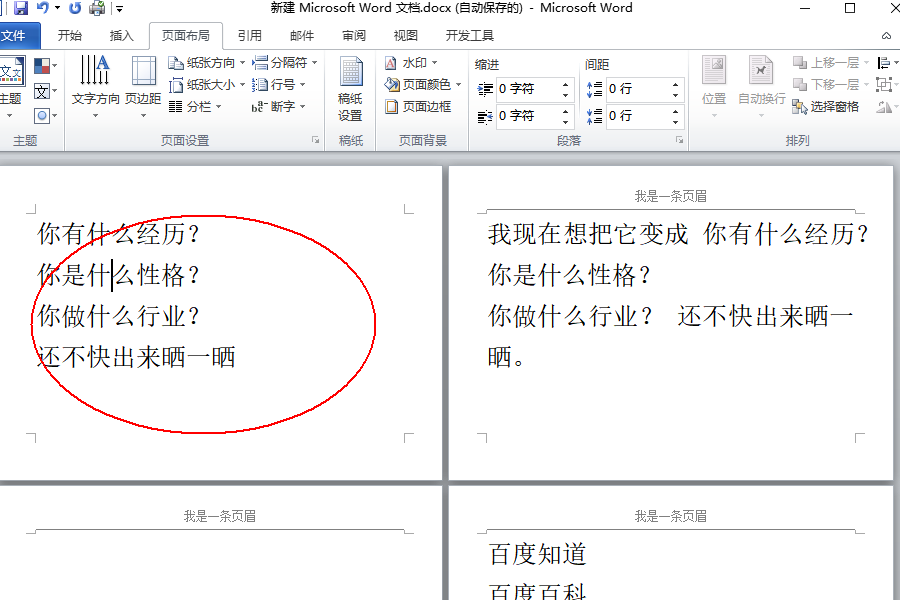Viewport: 900px width, 600px height.
Task: Switch to the 引用 tab
Action: [x=250, y=36]
